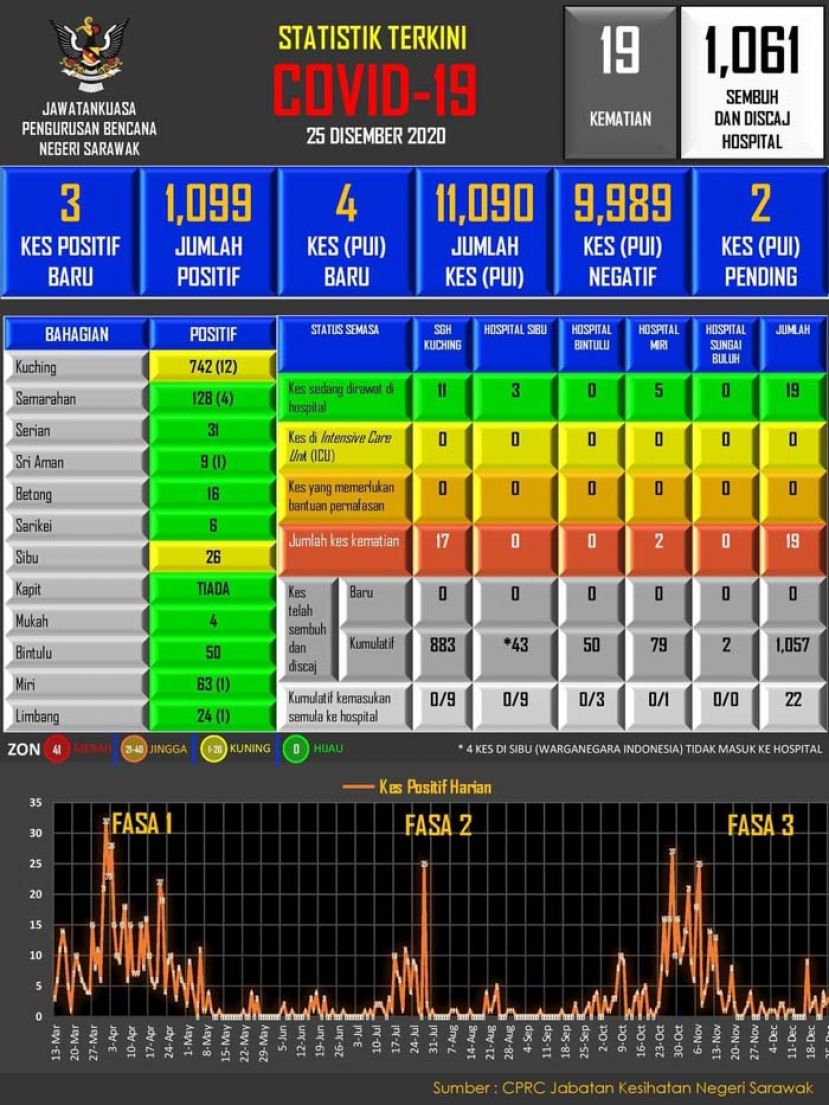The width and height of the screenshot is (829, 1105).
Task: Click the *43 Hospital Sibu cell
Action: point(515,653)
